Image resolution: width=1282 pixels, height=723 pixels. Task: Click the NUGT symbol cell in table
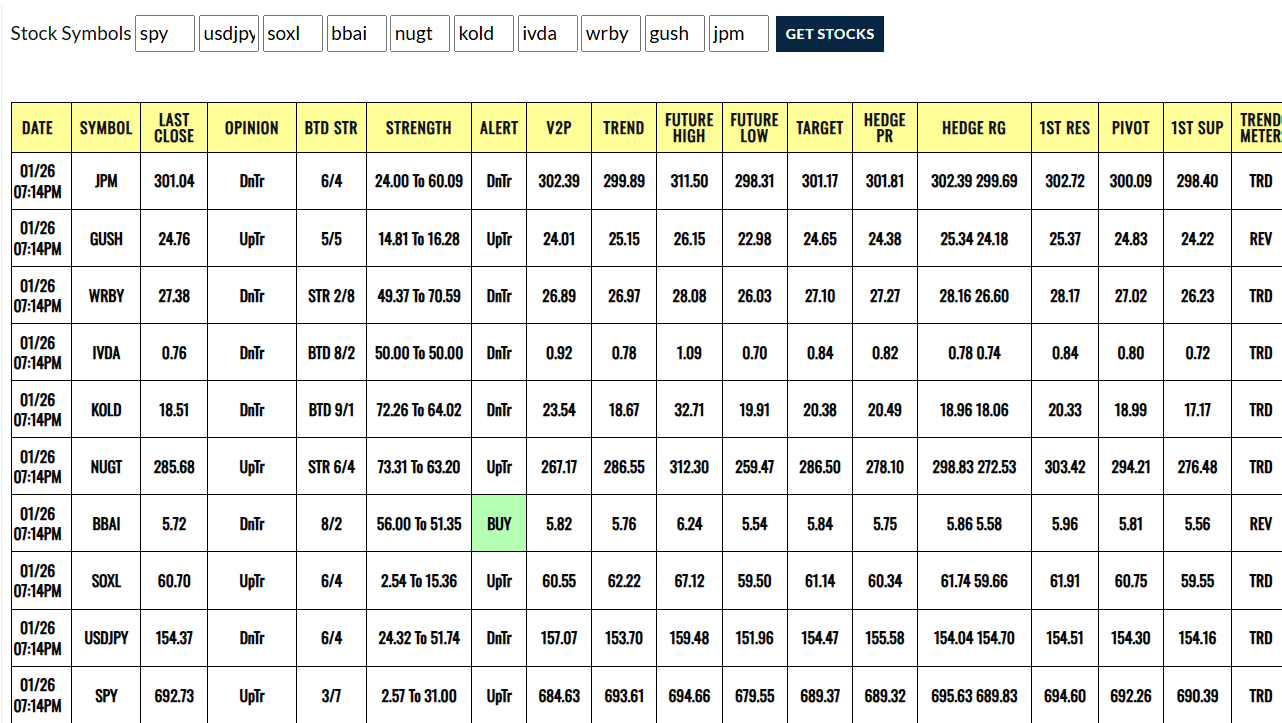click(106, 467)
